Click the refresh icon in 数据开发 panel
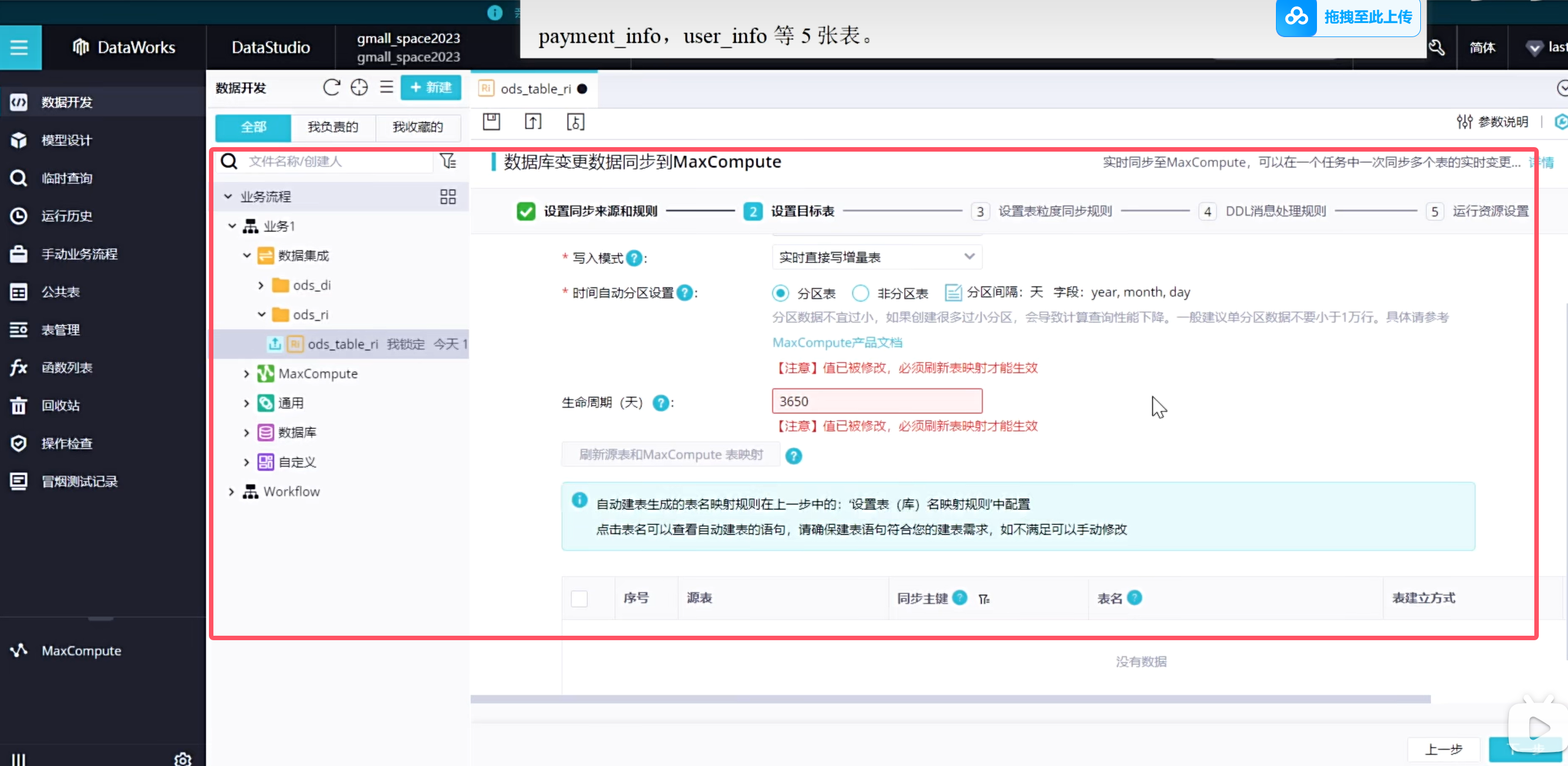 (x=331, y=88)
